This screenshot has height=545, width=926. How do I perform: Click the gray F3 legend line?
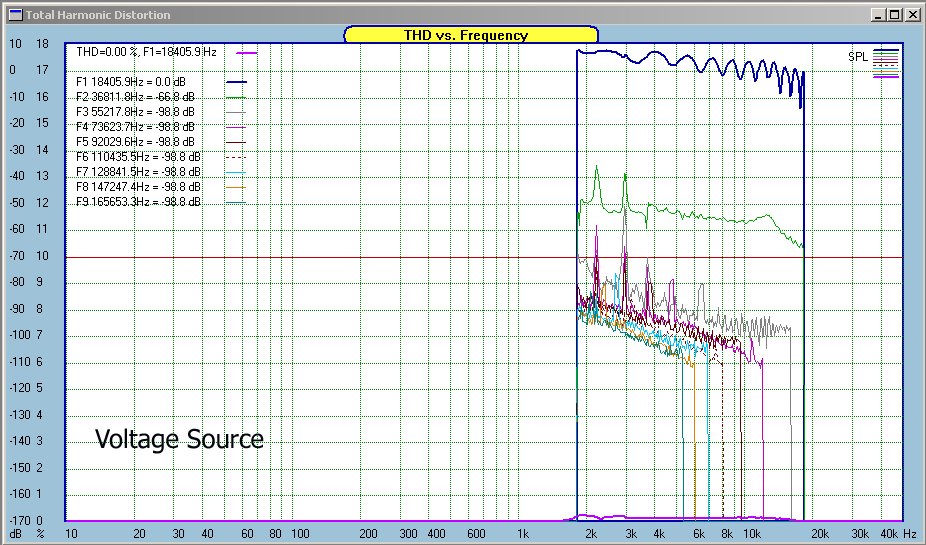click(x=236, y=112)
